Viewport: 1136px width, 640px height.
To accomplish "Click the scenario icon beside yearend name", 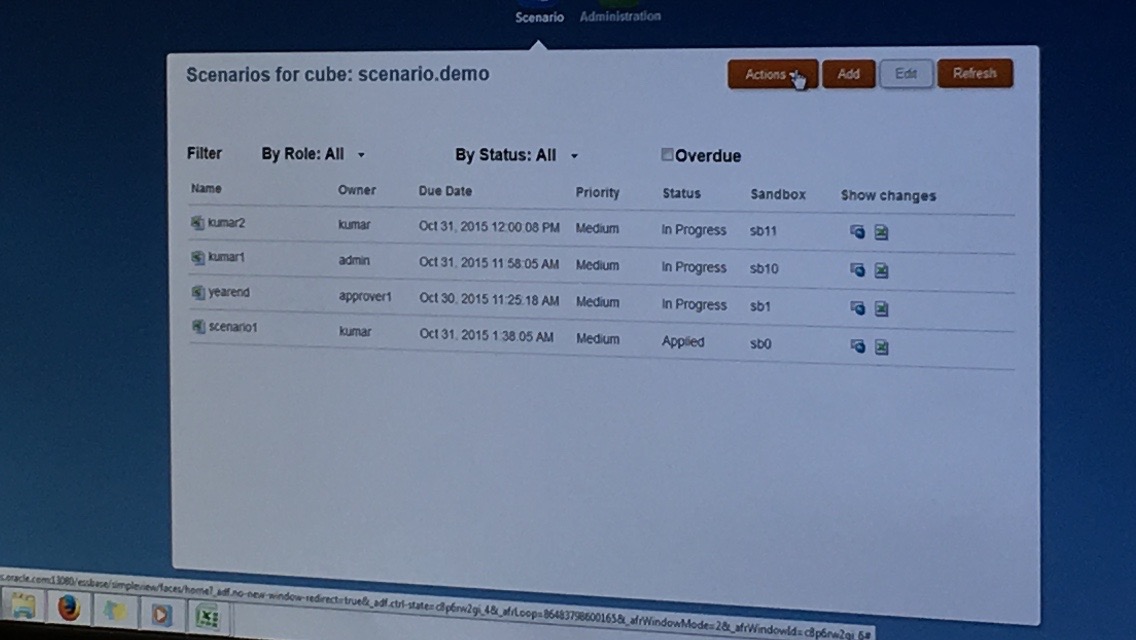I will (199, 293).
